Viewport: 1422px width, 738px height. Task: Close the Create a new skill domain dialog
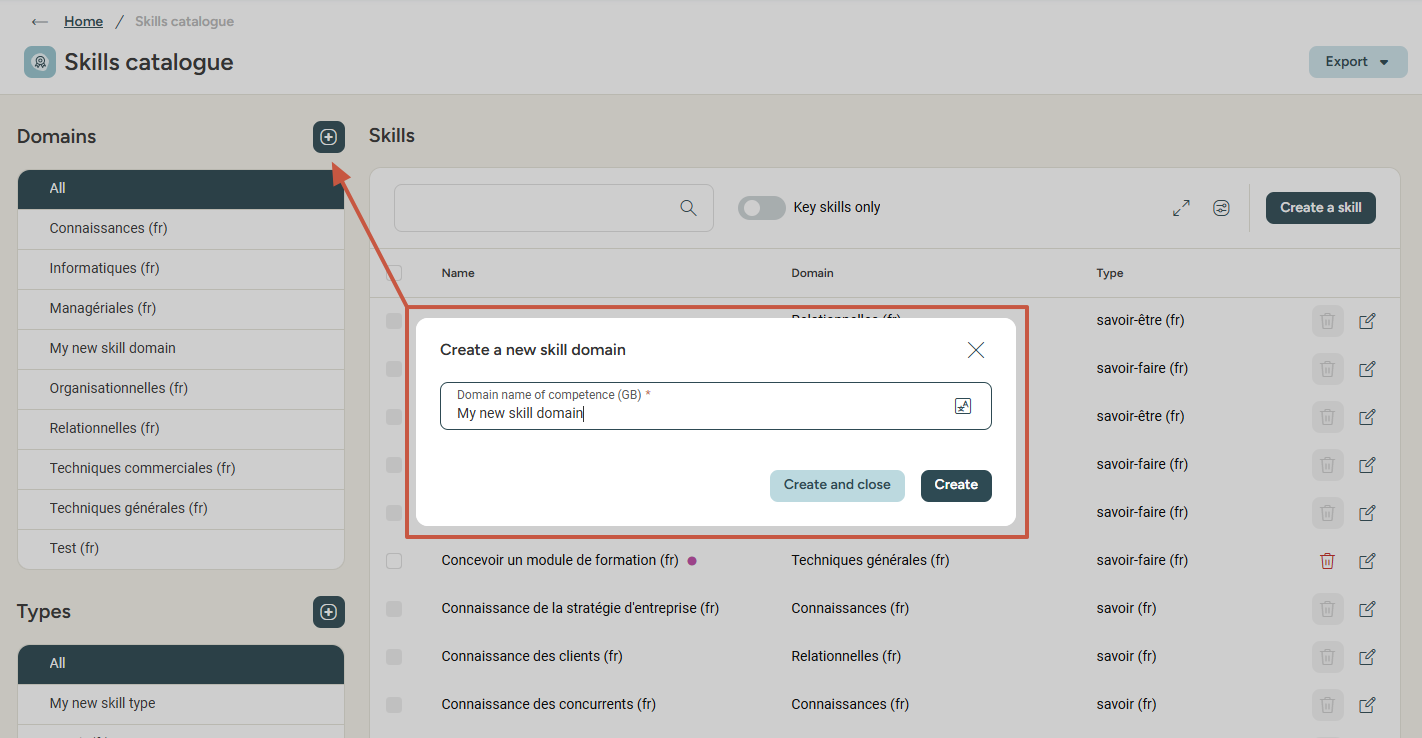coord(976,350)
